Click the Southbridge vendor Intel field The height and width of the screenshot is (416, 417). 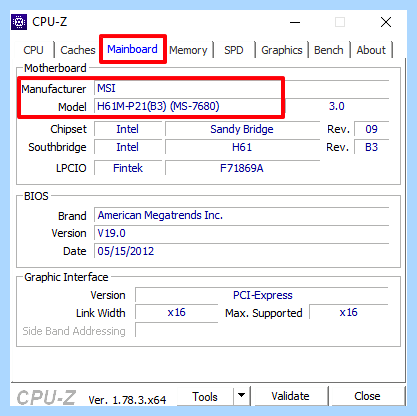pos(128,147)
